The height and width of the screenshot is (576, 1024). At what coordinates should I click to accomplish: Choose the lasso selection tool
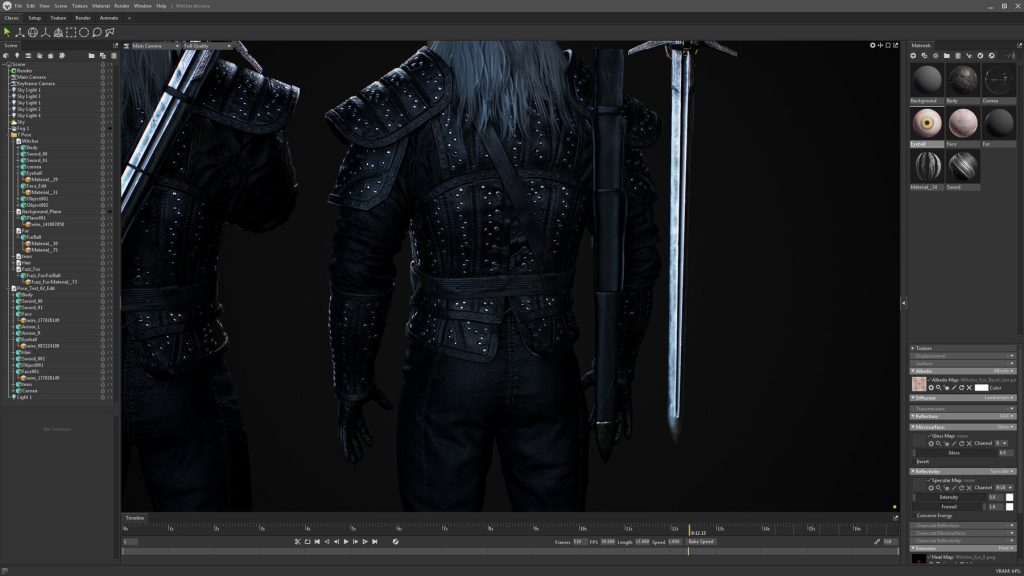tap(97, 32)
